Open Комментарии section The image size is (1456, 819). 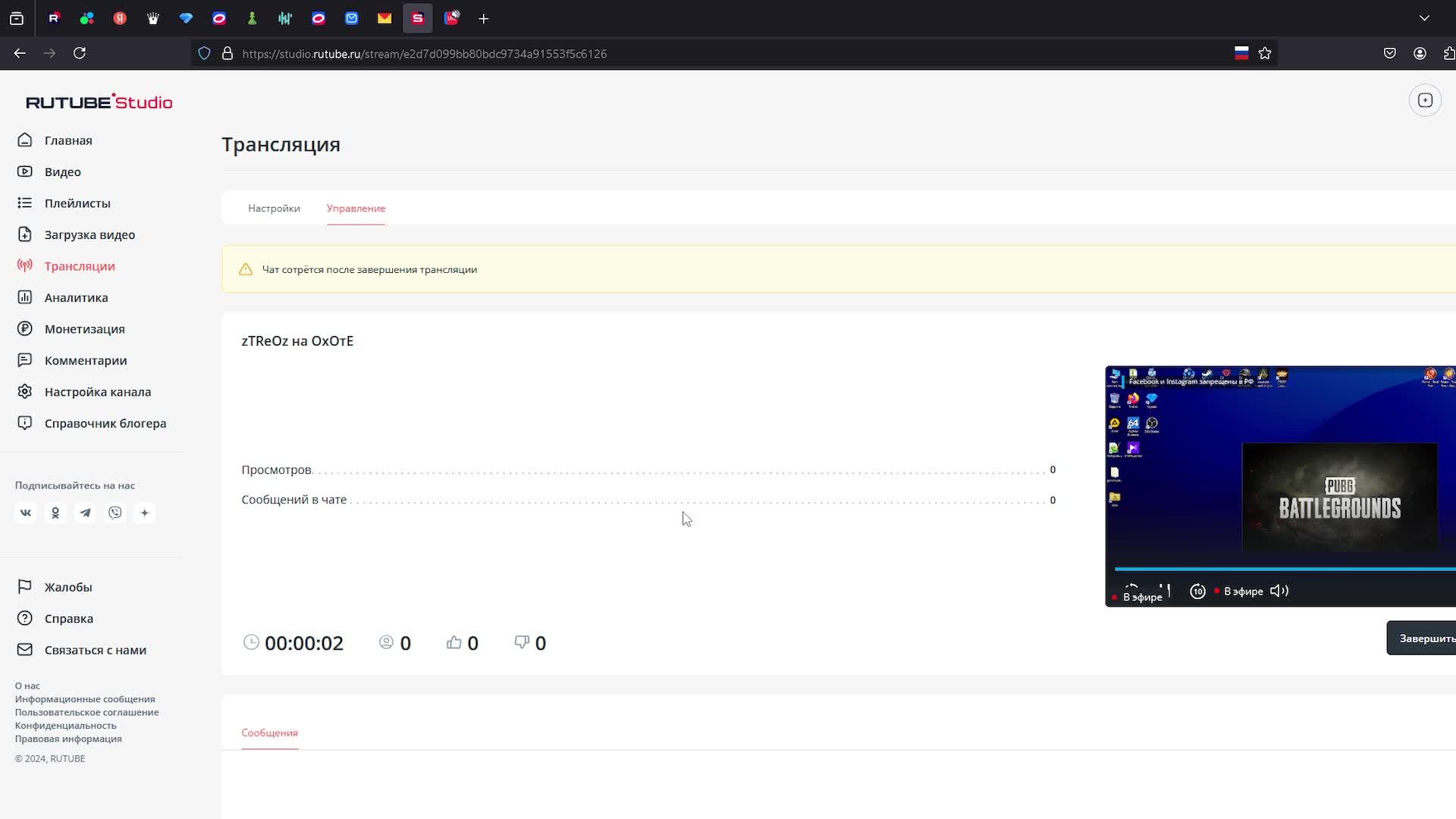[x=72, y=360]
